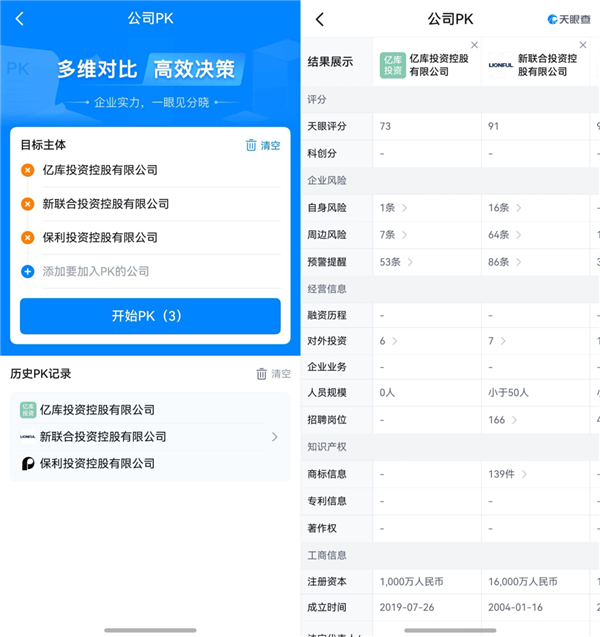Viewport: 600px width, 637px height.
Task: Tap the back arrow on left PK screen
Action: [x=20, y=19]
